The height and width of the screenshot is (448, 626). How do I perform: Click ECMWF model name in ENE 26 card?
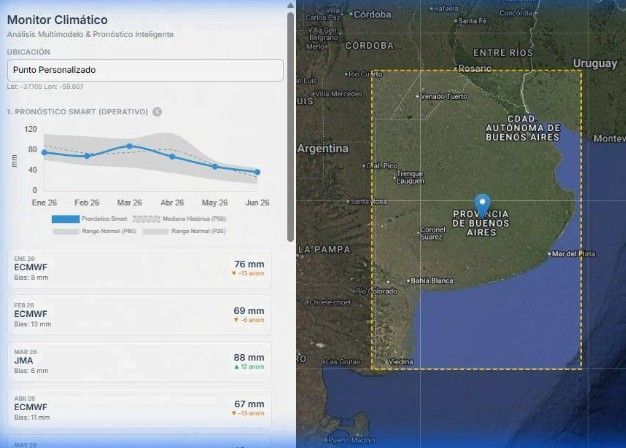coord(31,267)
